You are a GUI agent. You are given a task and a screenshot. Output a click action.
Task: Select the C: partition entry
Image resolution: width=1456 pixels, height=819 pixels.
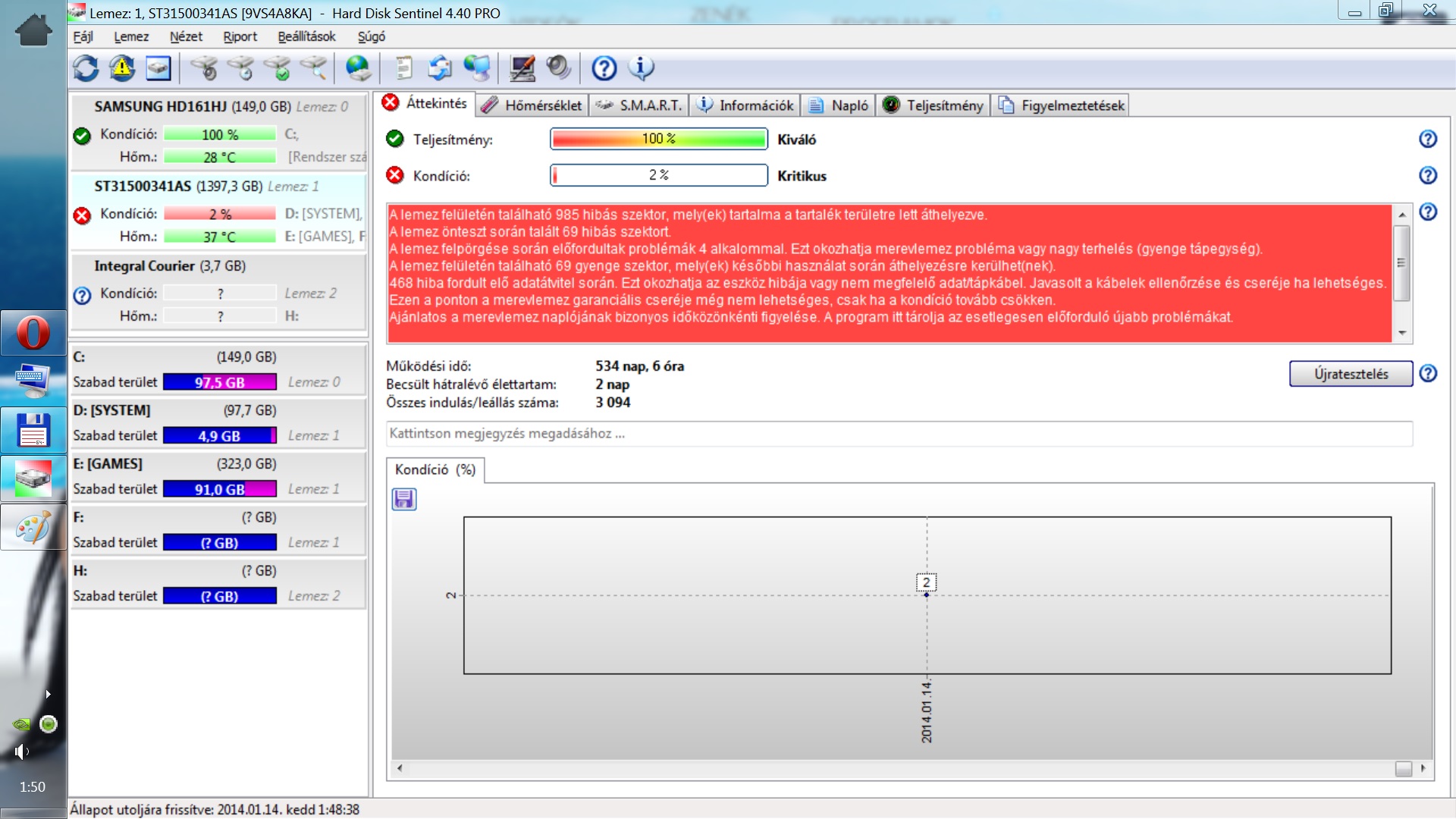coord(218,369)
